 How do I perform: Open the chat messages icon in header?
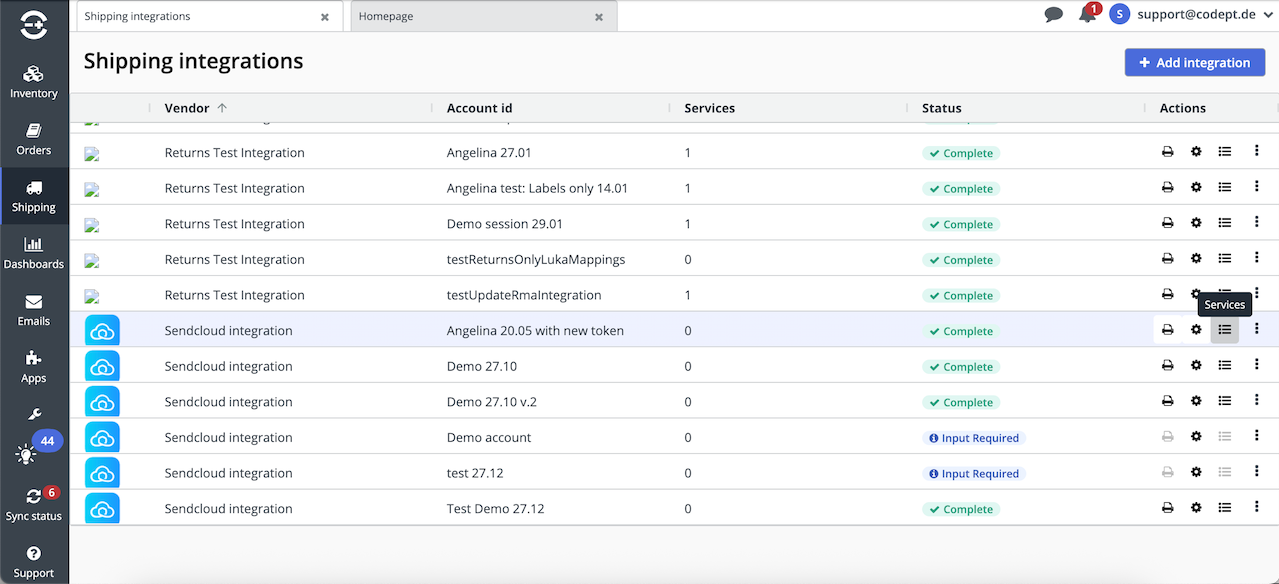coord(1053,15)
